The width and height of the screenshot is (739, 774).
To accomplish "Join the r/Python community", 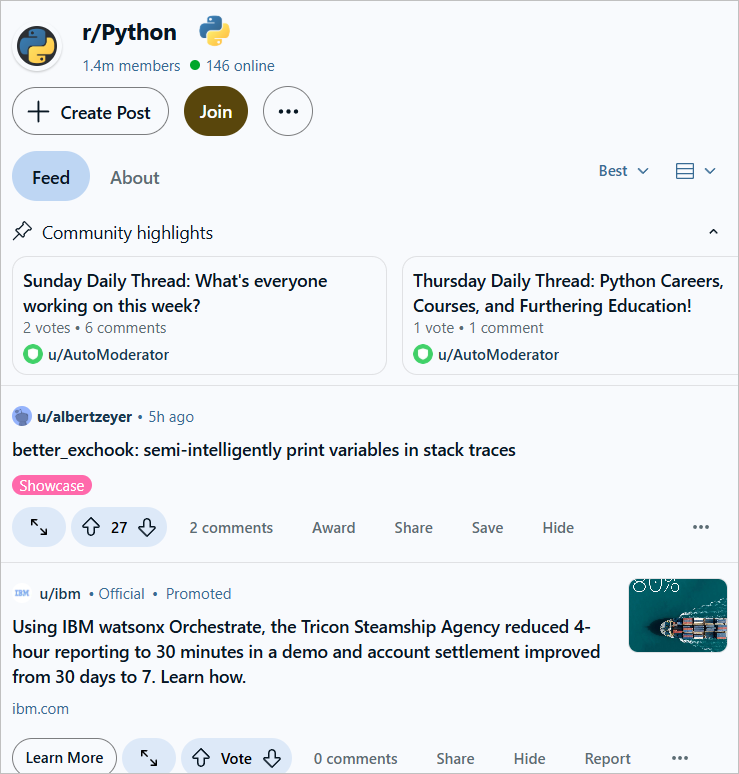I will 216,111.
